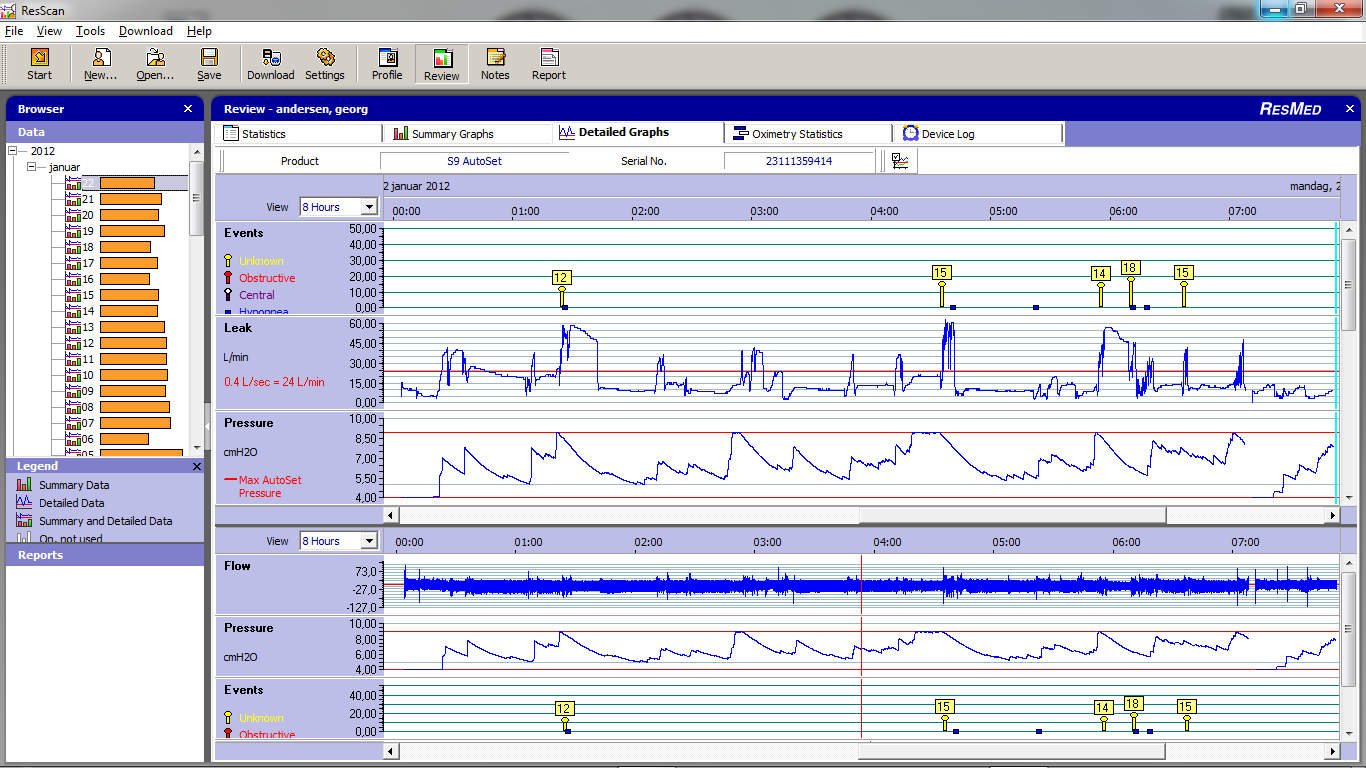Viewport: 1366px width, 768px height.
Task: Save data using the Save icon
Action: point(209,65)
